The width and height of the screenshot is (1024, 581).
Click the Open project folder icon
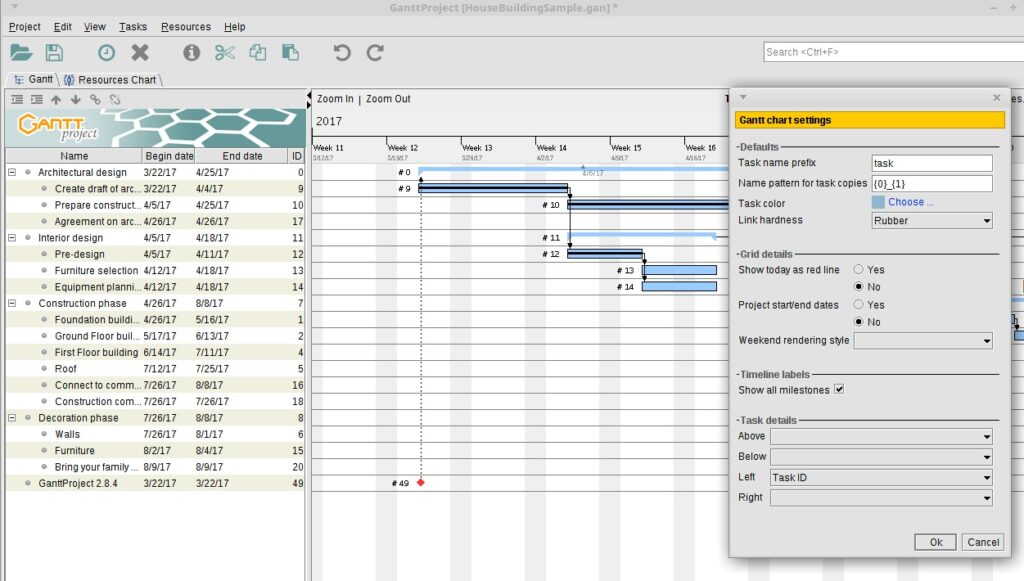pos(21,52)
